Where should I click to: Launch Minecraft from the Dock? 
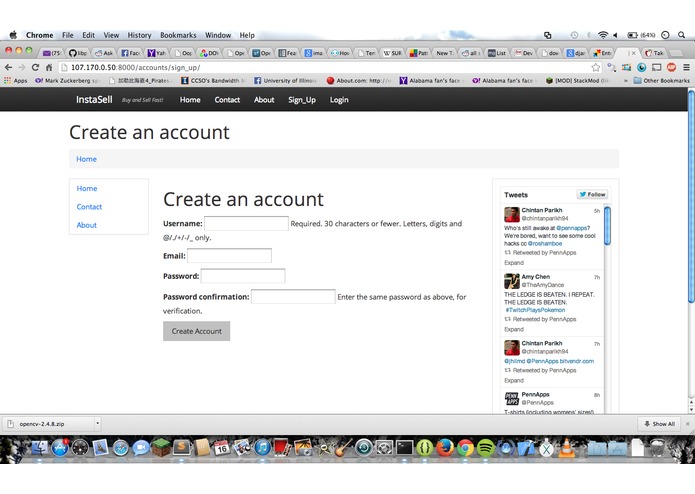(161, 447)
